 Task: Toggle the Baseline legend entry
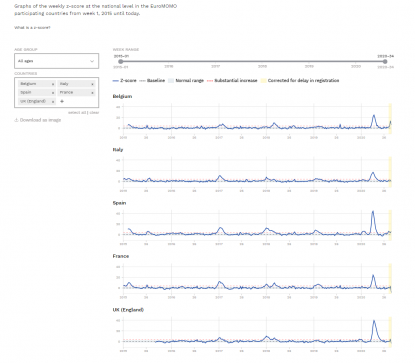pos(152,81)
